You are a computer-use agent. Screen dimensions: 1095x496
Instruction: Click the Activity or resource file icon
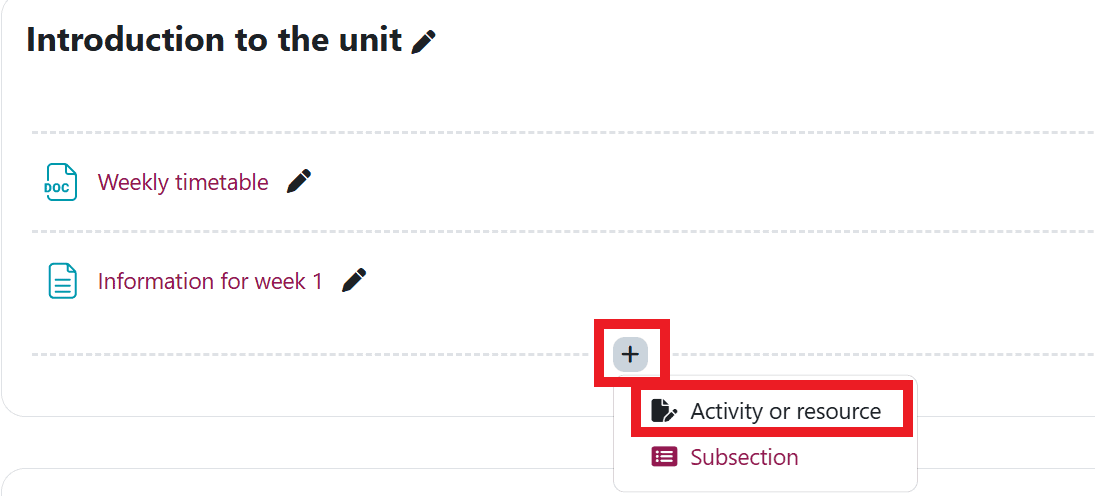click(663, 411)
